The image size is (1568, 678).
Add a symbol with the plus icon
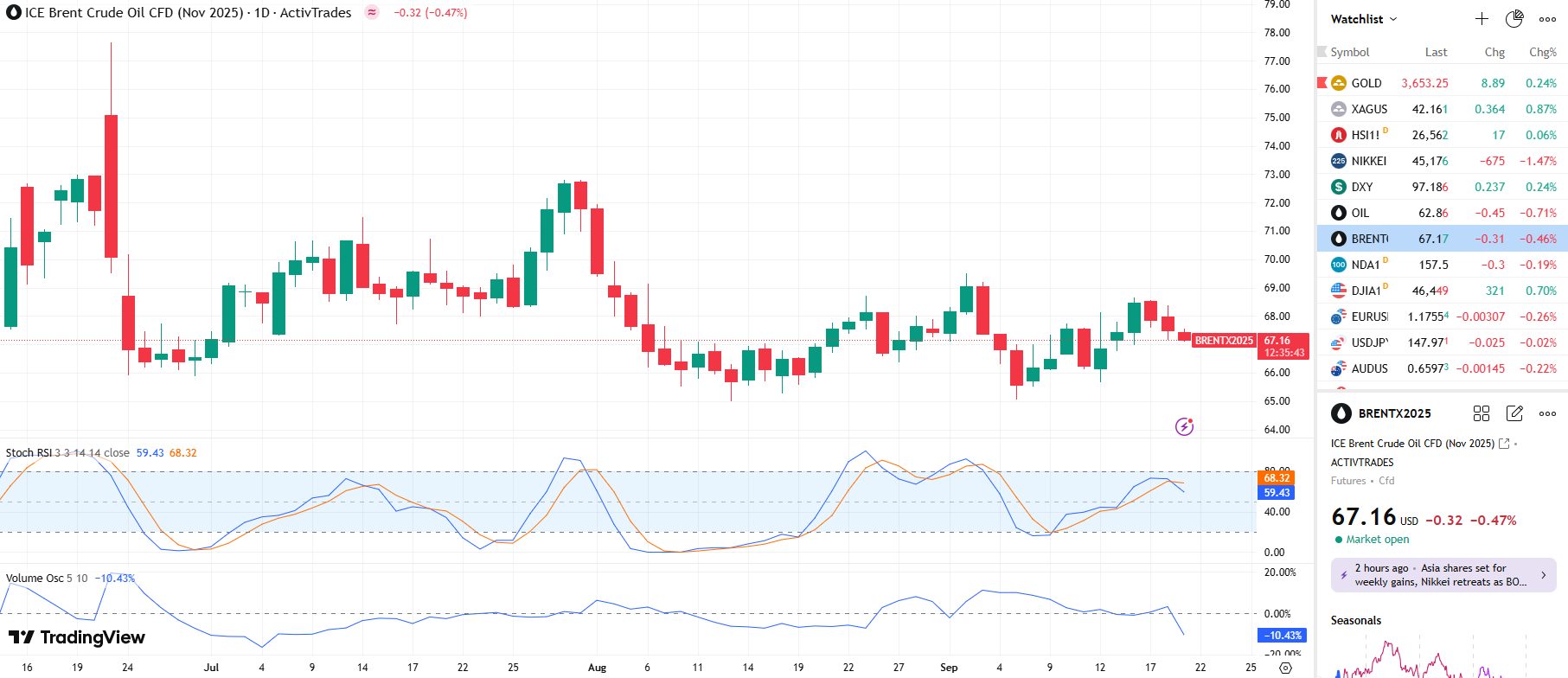(x=1482, y=19)
